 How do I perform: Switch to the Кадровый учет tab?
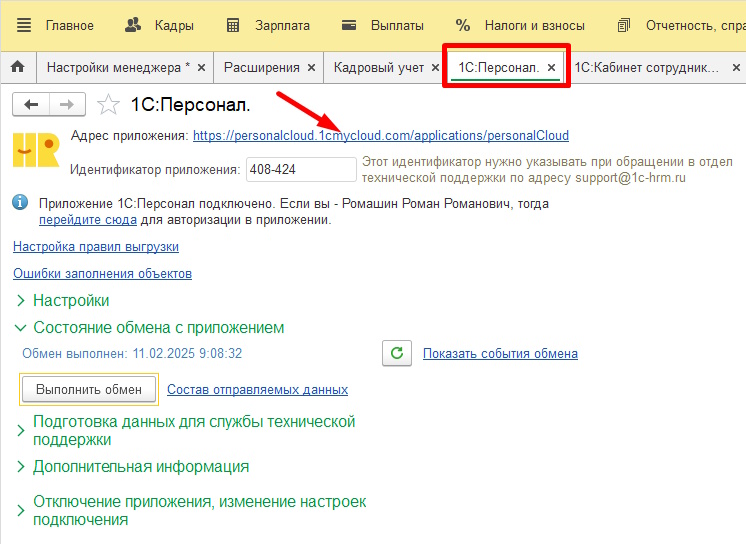pos(379,68)
